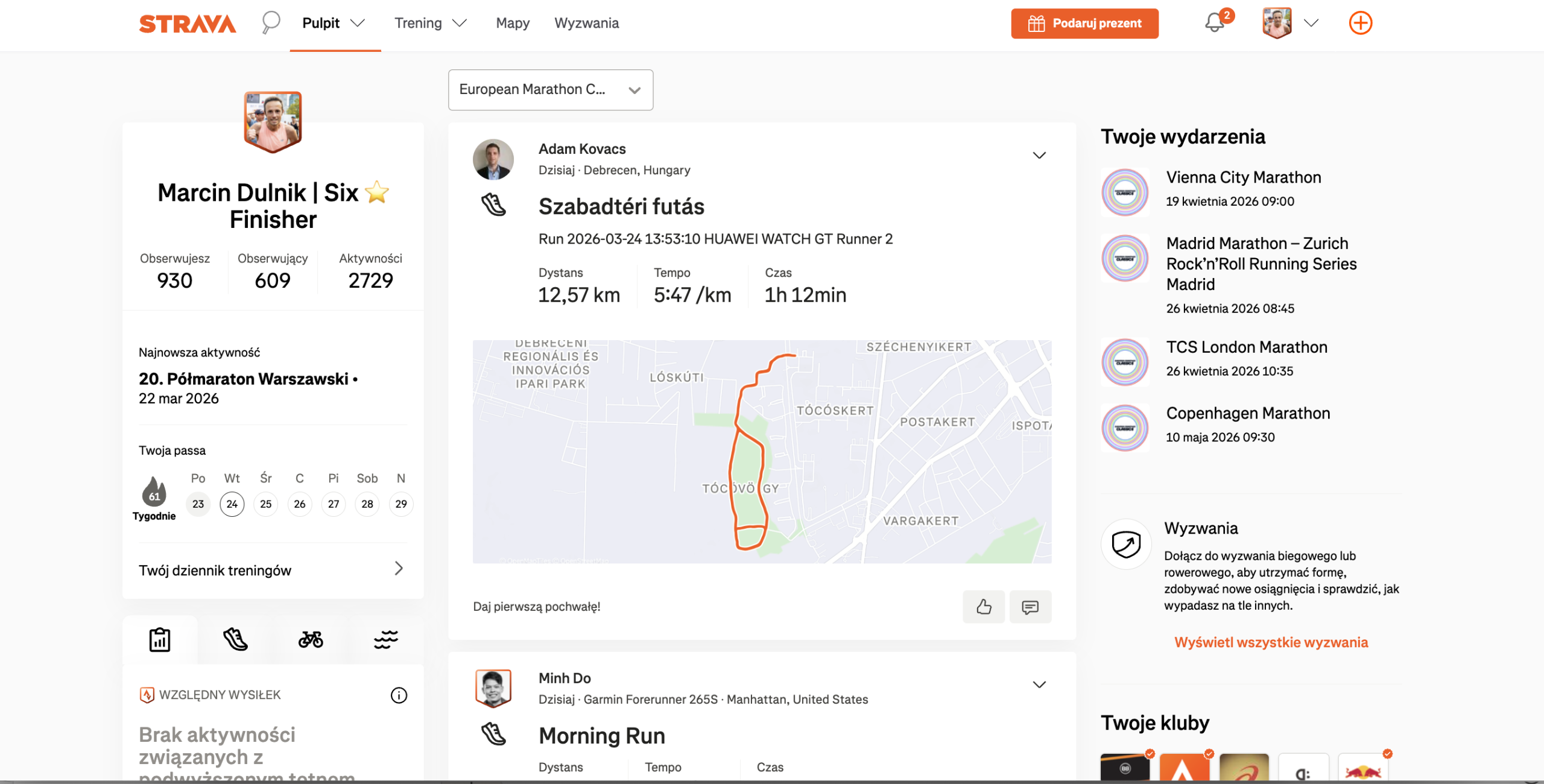Select day 28 in the streak calendar
1544x784 pixels.
click(367, 504)
